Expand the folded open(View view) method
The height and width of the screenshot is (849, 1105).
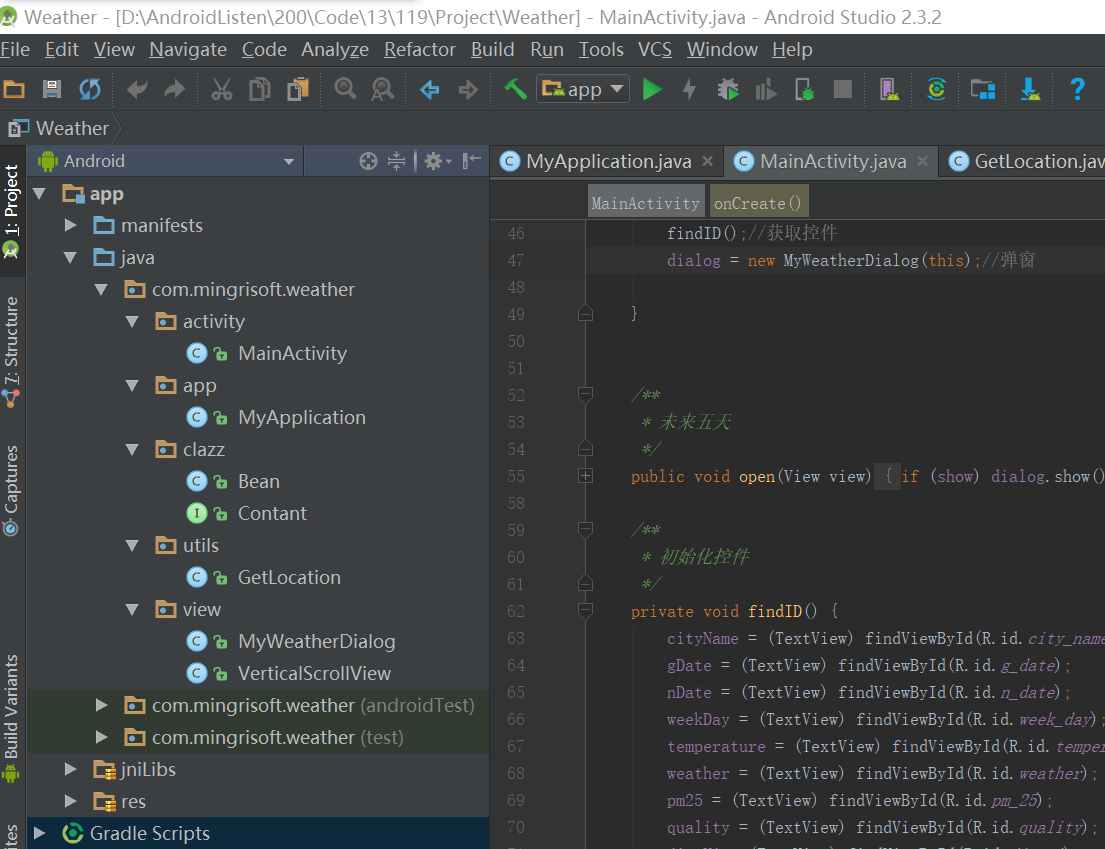[585, 476]
